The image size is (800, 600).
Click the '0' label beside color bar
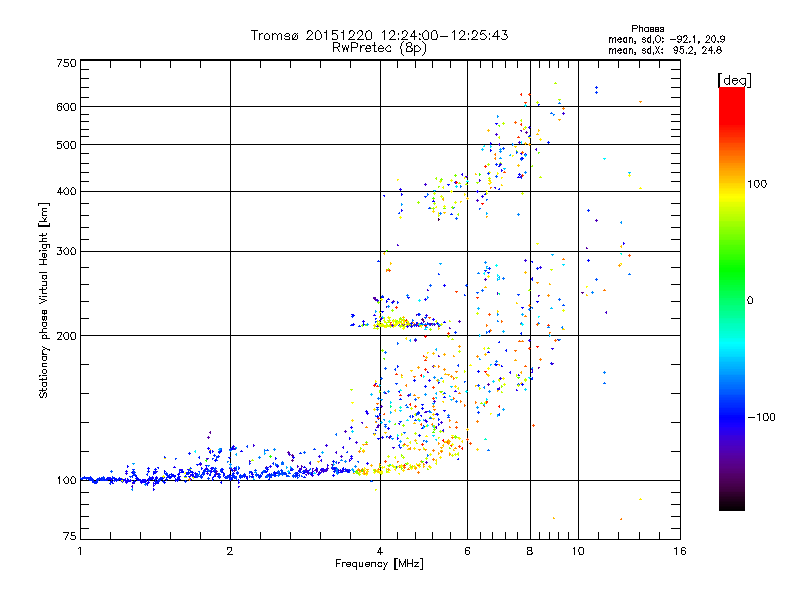tap(749, 300)
